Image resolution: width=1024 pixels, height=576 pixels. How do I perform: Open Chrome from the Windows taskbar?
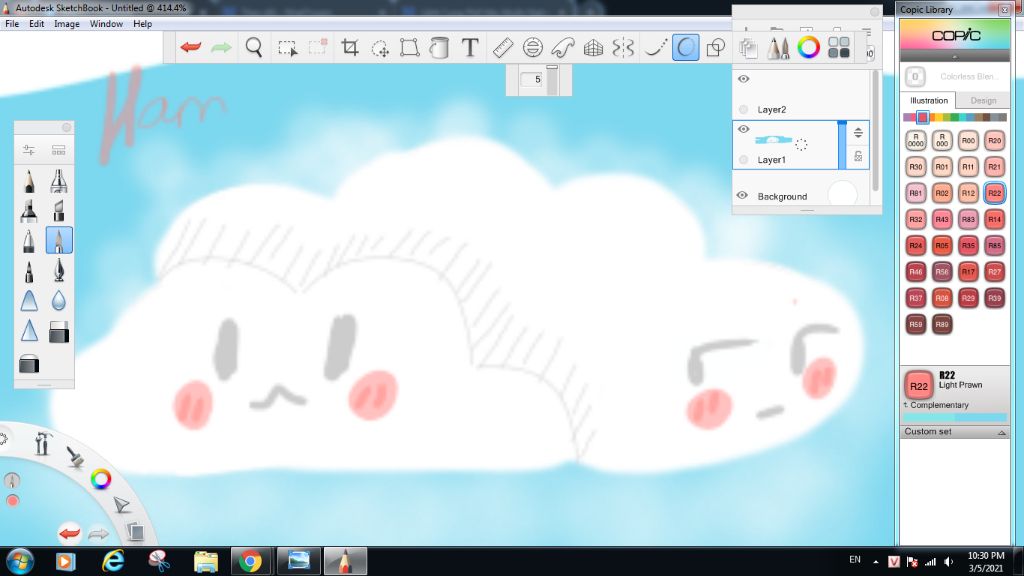tap(250, 561)
